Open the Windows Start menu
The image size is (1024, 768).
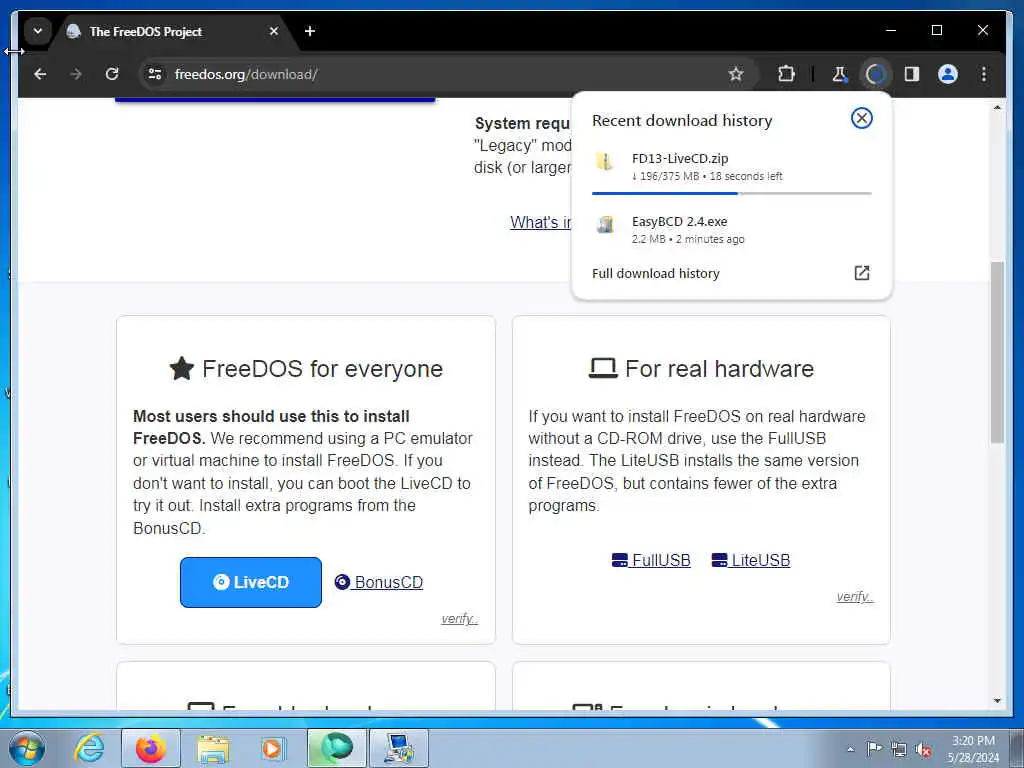pos(27,748)
